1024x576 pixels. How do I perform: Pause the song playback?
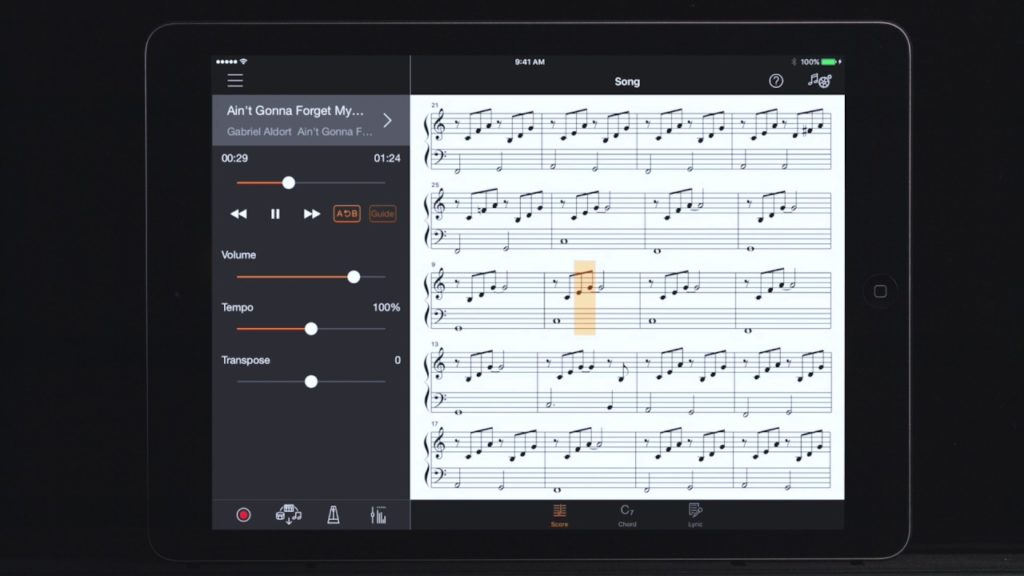pyautogui.click(x=275, y=213)
